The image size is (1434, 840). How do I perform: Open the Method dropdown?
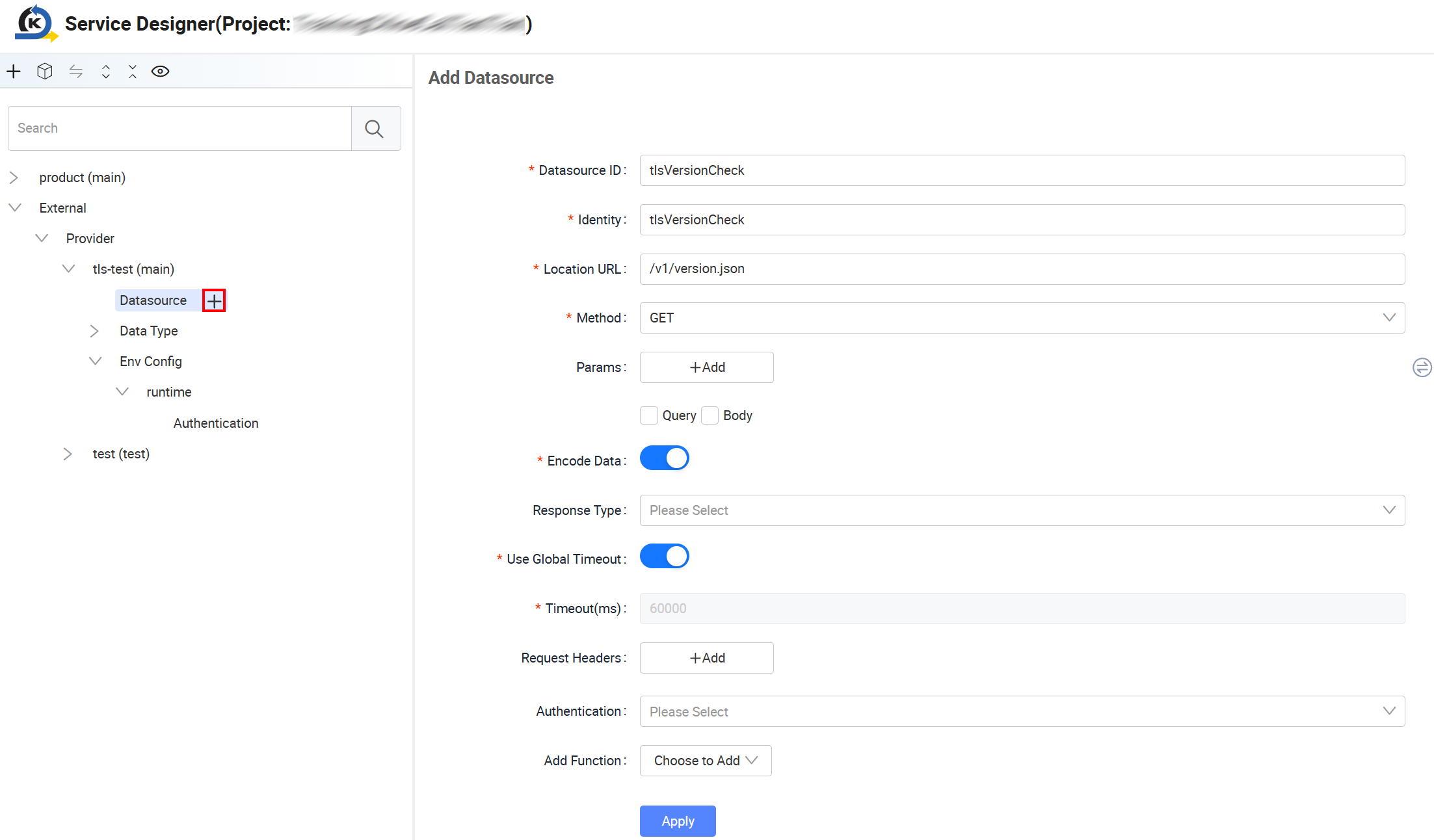coord(1022,318)
